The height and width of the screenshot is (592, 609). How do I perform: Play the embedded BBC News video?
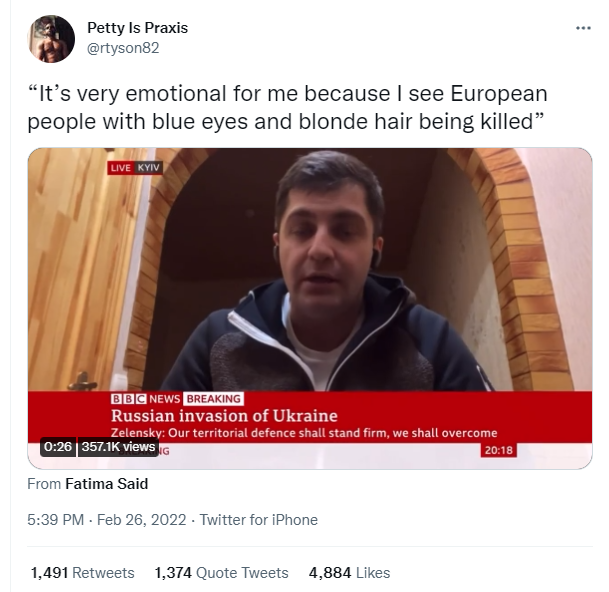click(310, 308)
